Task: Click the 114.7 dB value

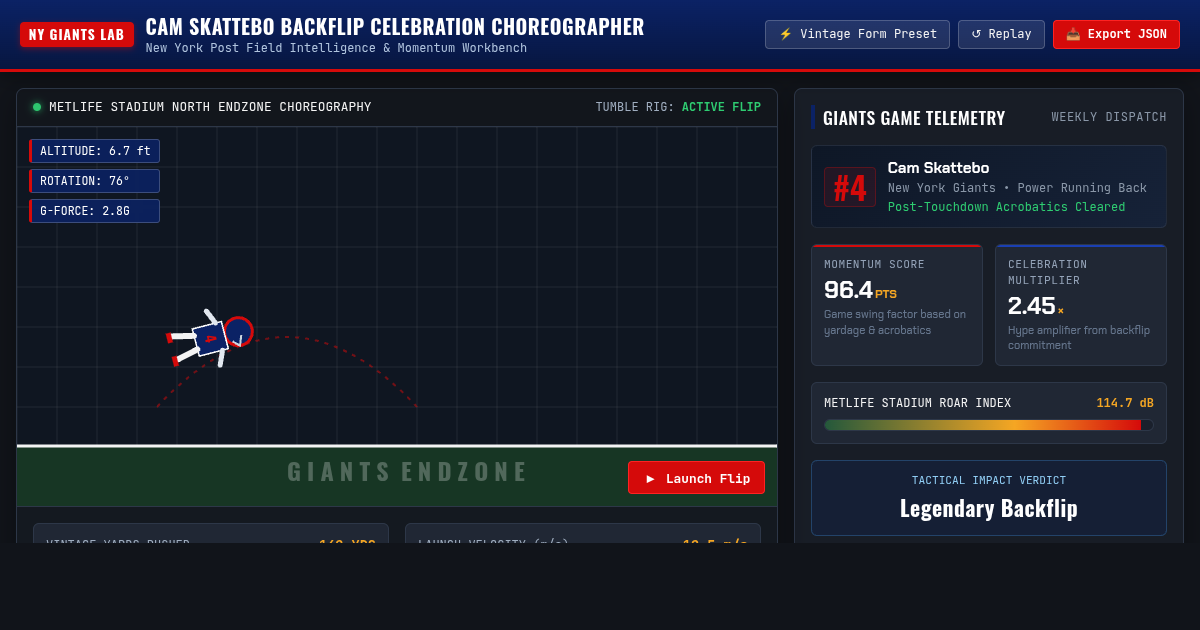Action: click(1125, 403)
